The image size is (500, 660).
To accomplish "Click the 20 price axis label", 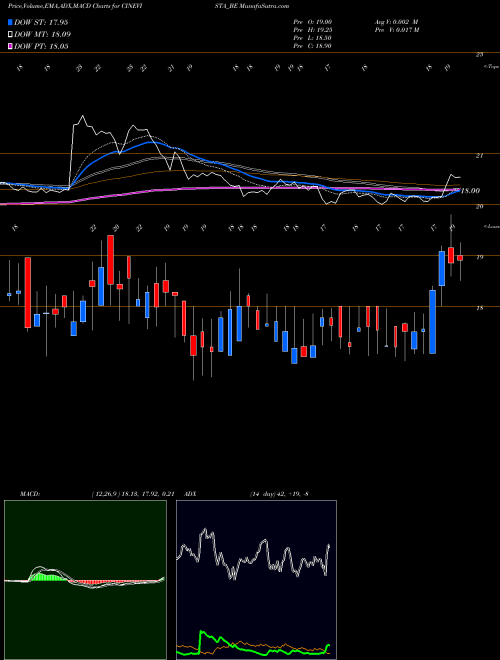I will 479,206.
